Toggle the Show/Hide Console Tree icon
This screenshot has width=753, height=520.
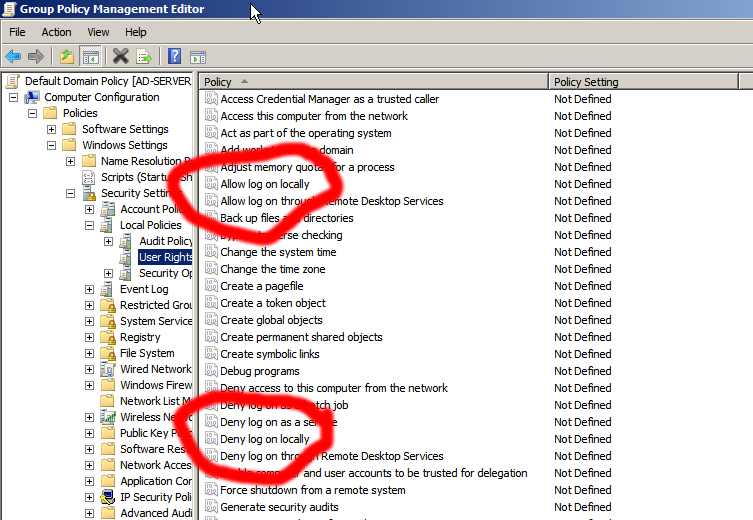[x=90, y=57]
